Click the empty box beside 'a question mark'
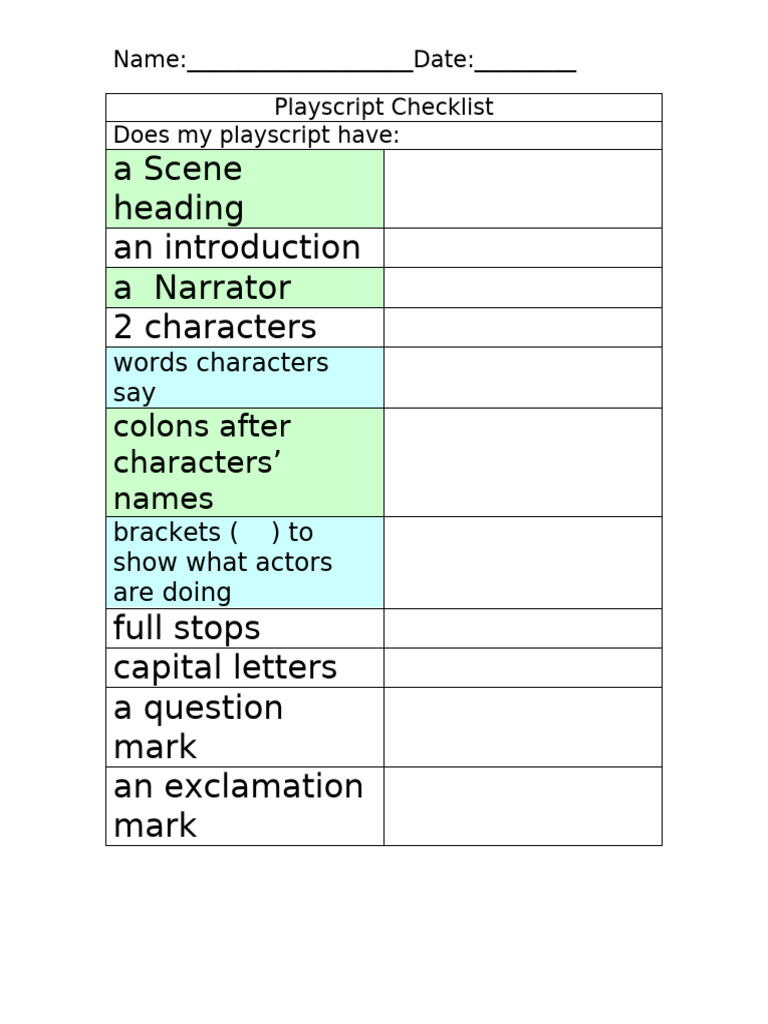This screenshot has width=768, height=1024. pyautogui.click(x=522, y=727)
